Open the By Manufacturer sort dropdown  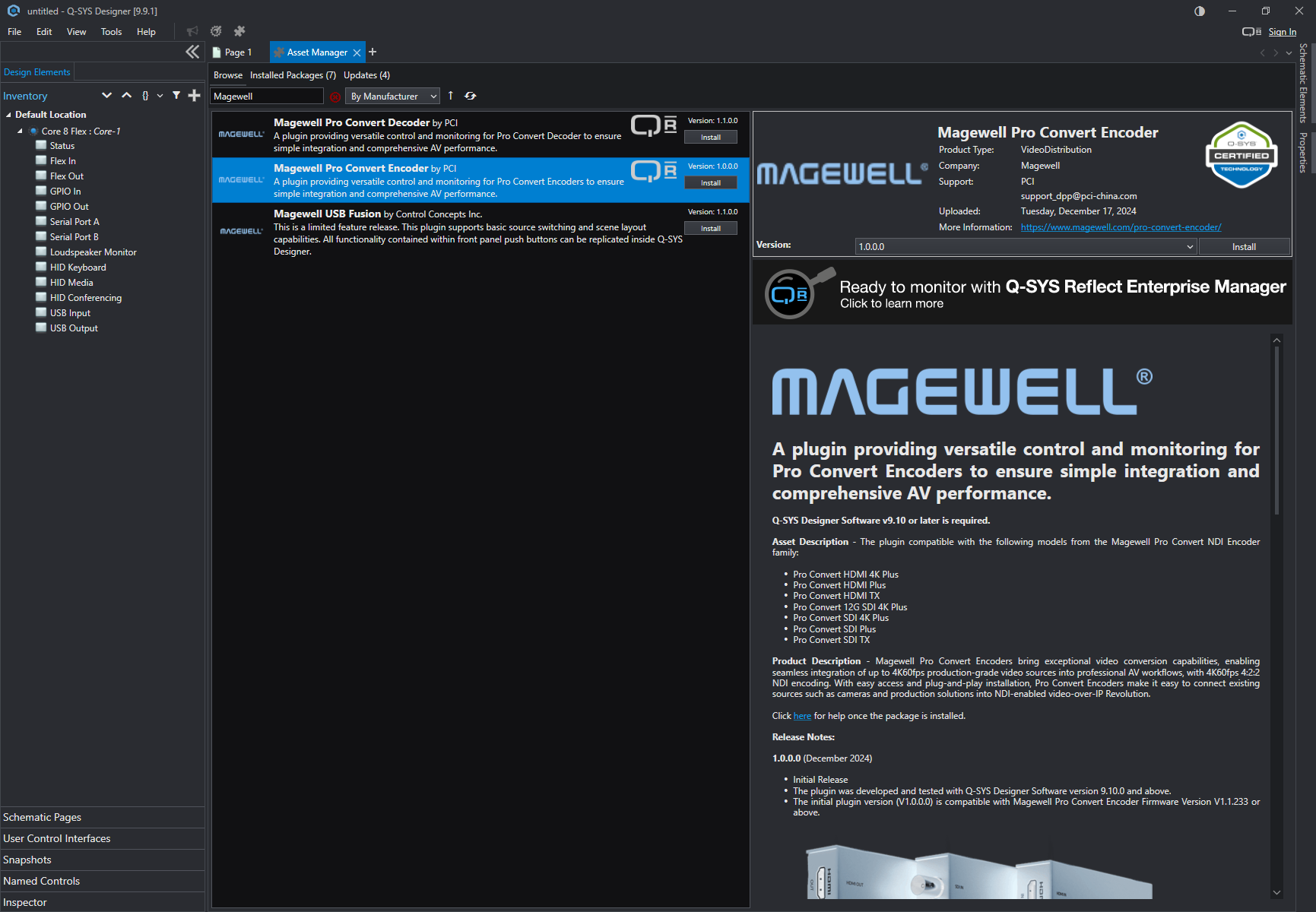coord(392,97)
